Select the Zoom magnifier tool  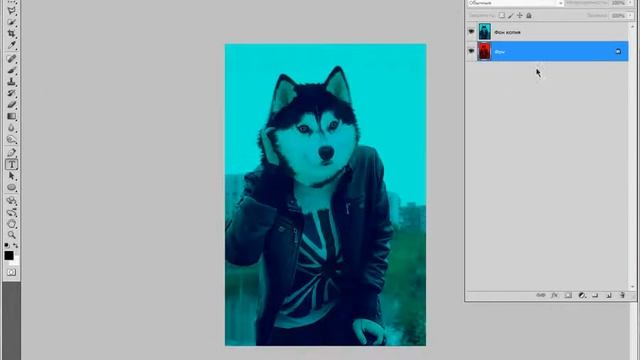pyautogui.click(x=11, y=235)
